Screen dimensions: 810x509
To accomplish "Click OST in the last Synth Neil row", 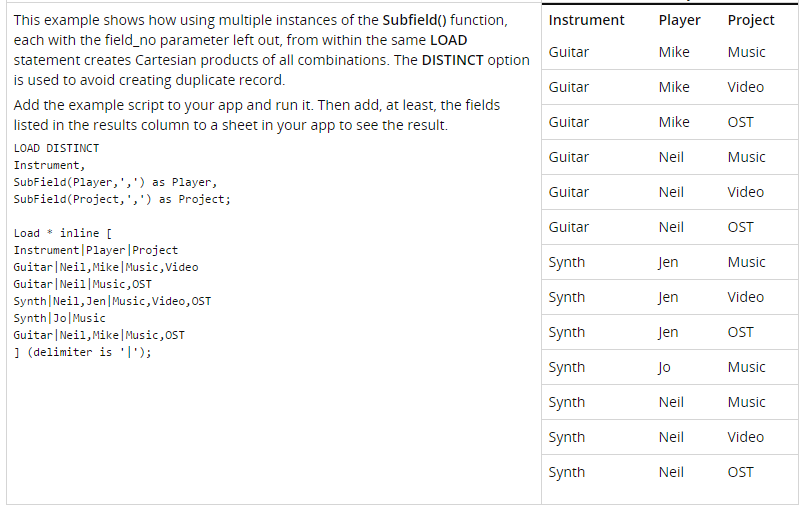I will pos(740,472).
